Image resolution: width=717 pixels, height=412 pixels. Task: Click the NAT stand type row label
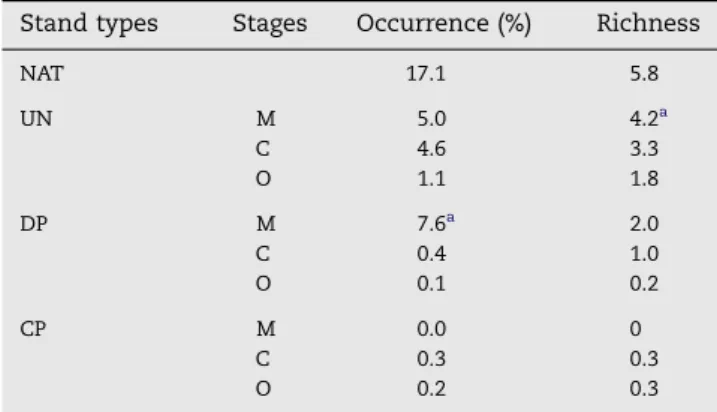(42, 74)
